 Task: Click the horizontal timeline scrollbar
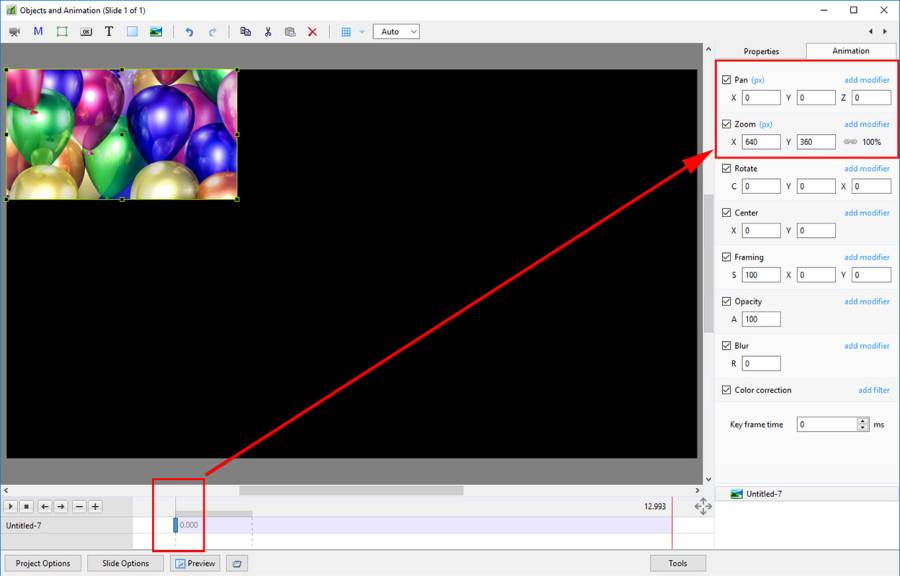[x=350, y=490]
